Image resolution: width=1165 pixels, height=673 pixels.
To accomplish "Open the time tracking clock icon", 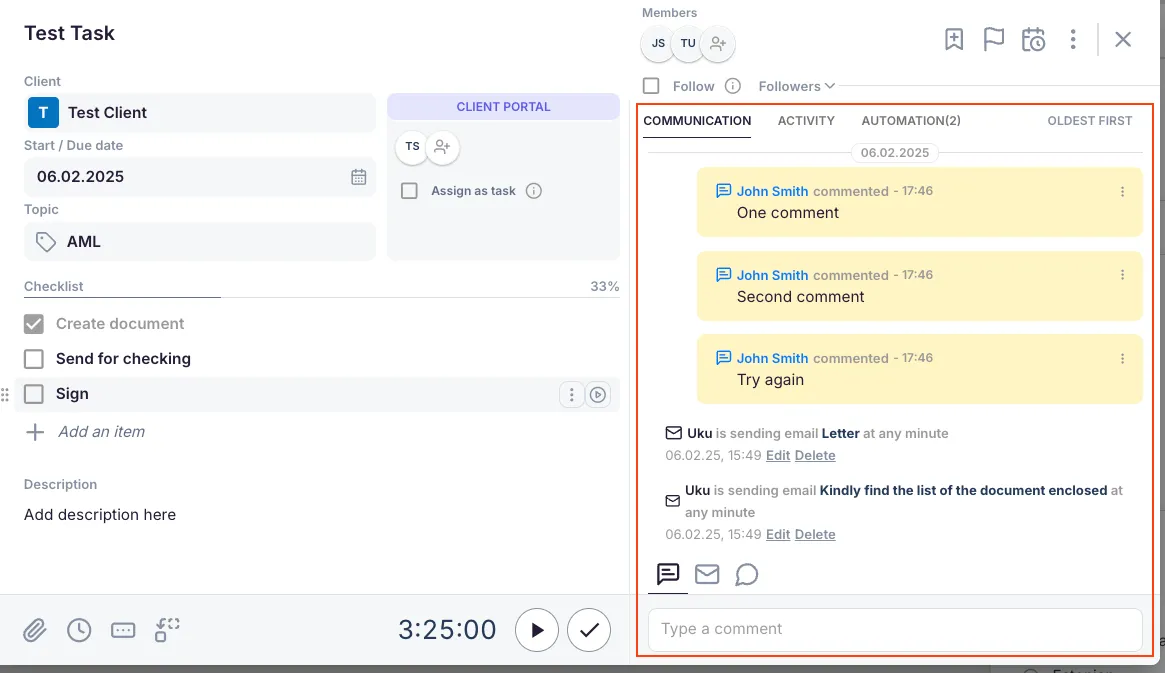I will pyautogui.click(x=79, y=630).
